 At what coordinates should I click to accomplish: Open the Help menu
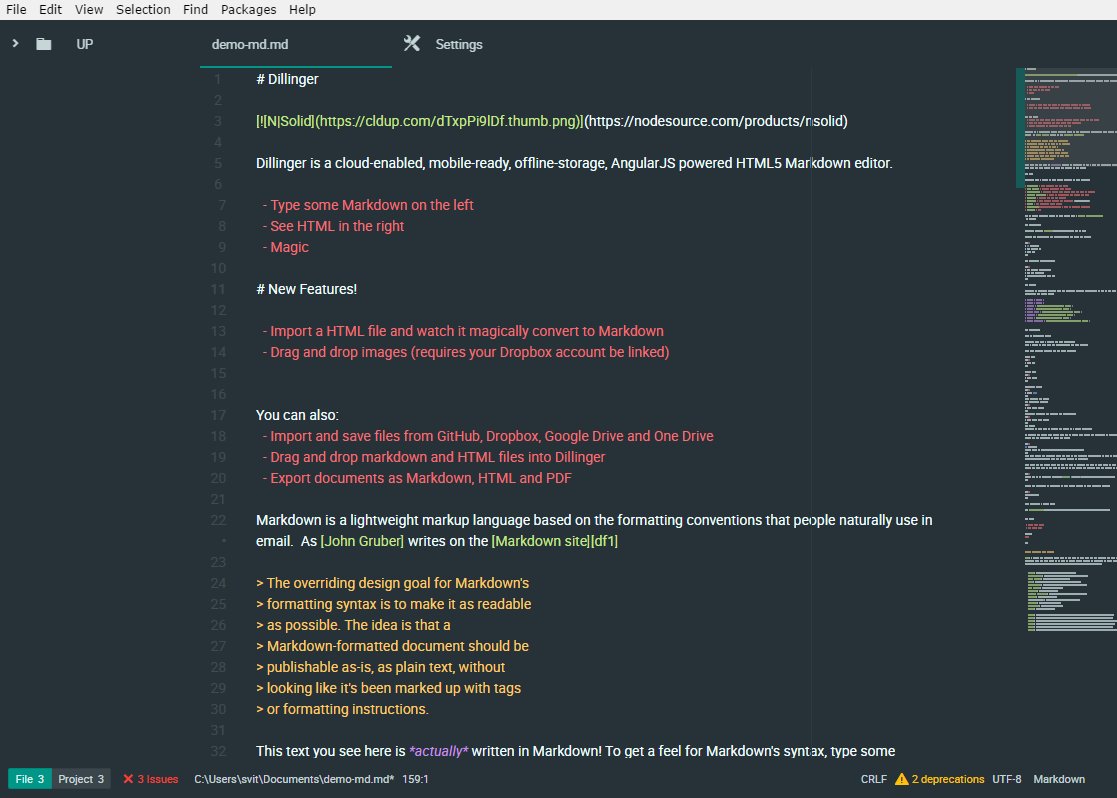coord(302,9)
